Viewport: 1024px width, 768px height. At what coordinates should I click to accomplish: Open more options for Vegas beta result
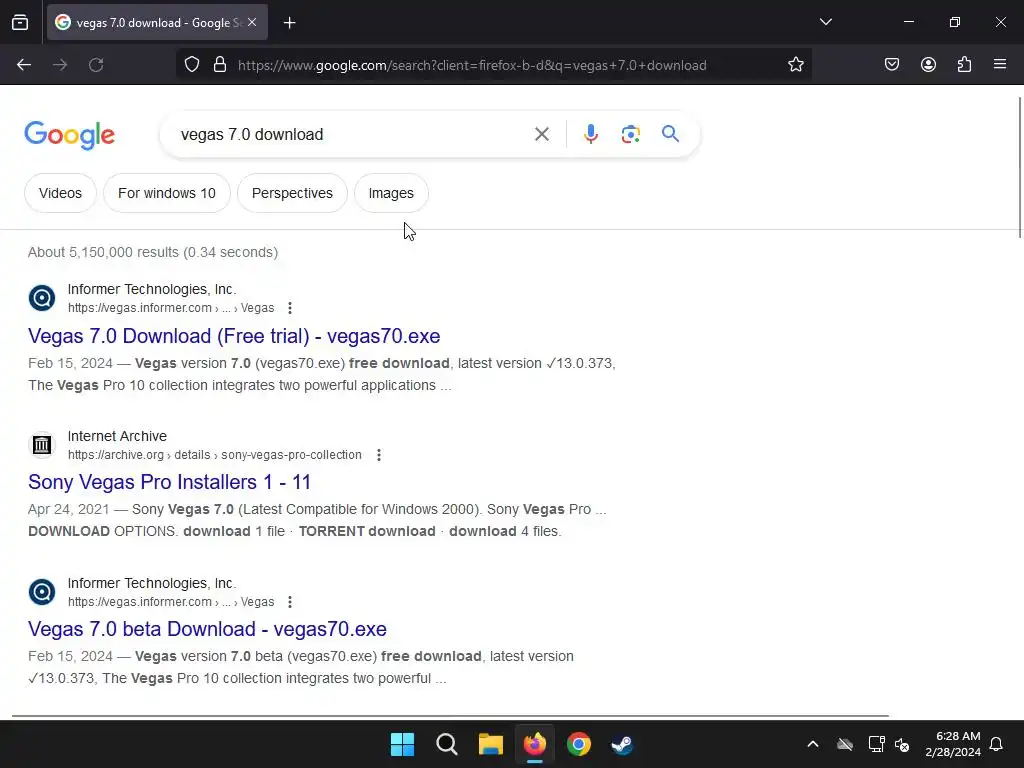click(x=289, y=601)
